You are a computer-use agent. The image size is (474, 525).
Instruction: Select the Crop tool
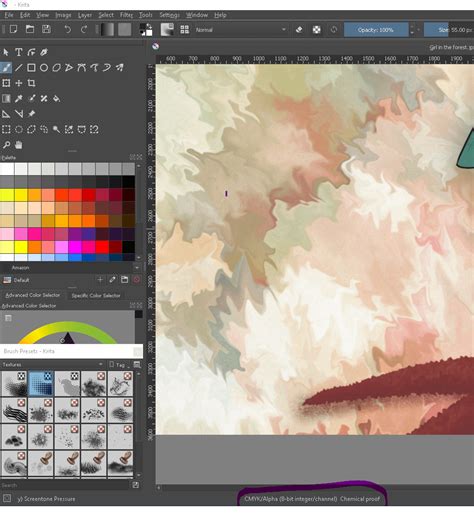tap(31, 83)
